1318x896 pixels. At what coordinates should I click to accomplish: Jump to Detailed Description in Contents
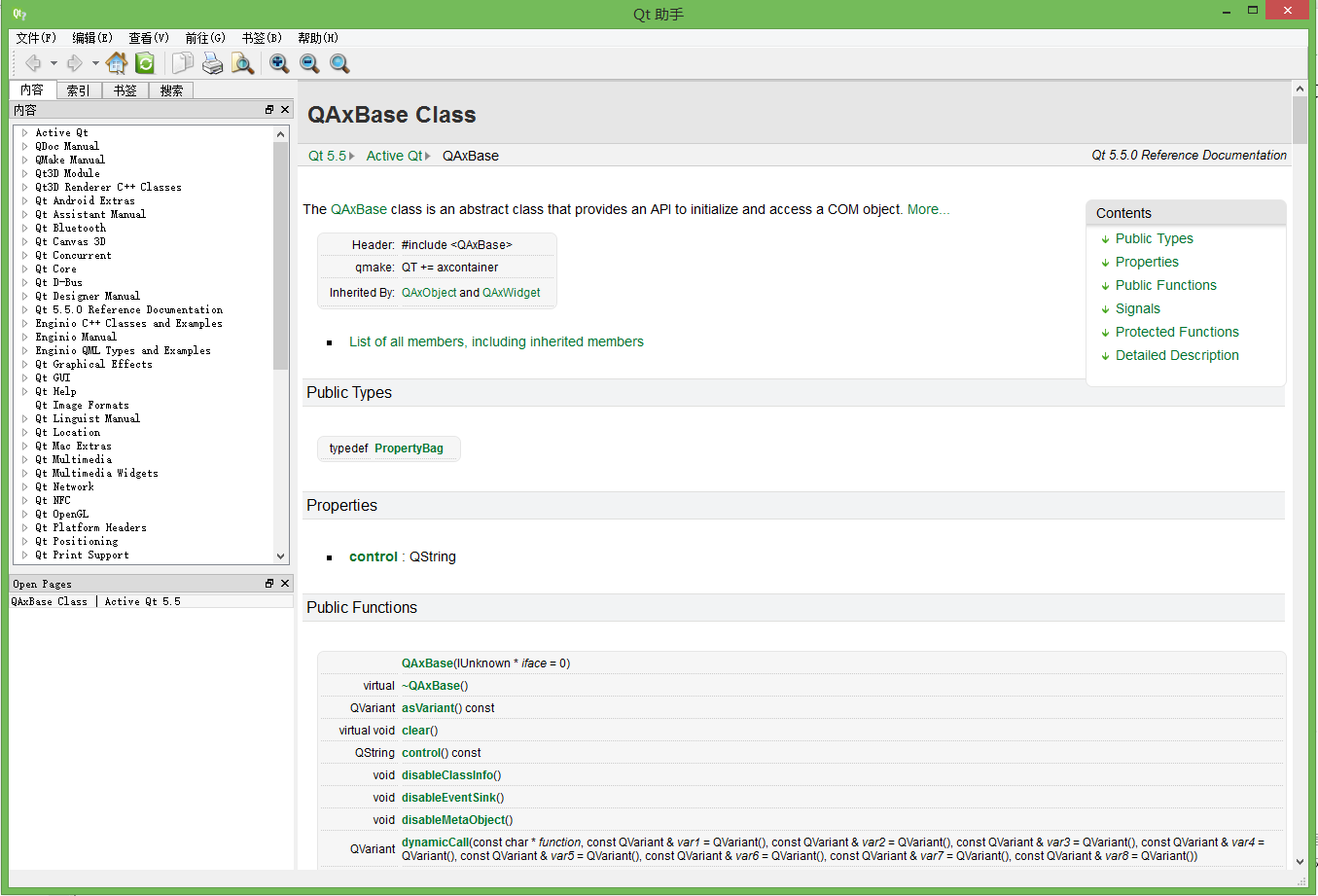[x=1177, y=355]
